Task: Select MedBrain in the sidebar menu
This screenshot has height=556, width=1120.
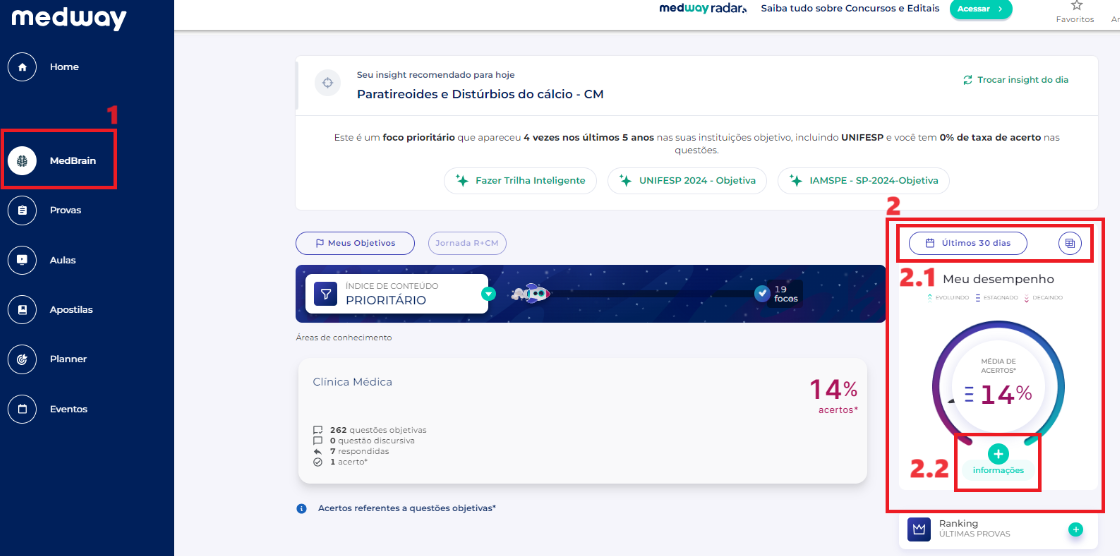Action: pos(73,161)
